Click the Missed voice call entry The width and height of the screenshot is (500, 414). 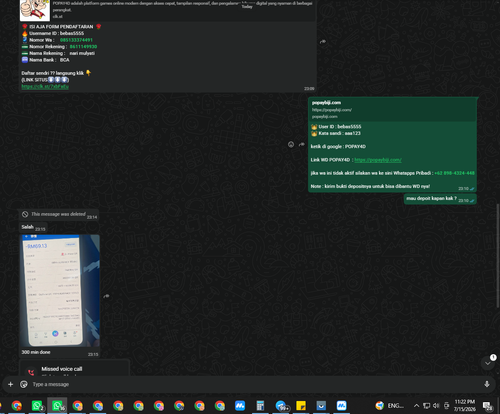coord(74,368)
